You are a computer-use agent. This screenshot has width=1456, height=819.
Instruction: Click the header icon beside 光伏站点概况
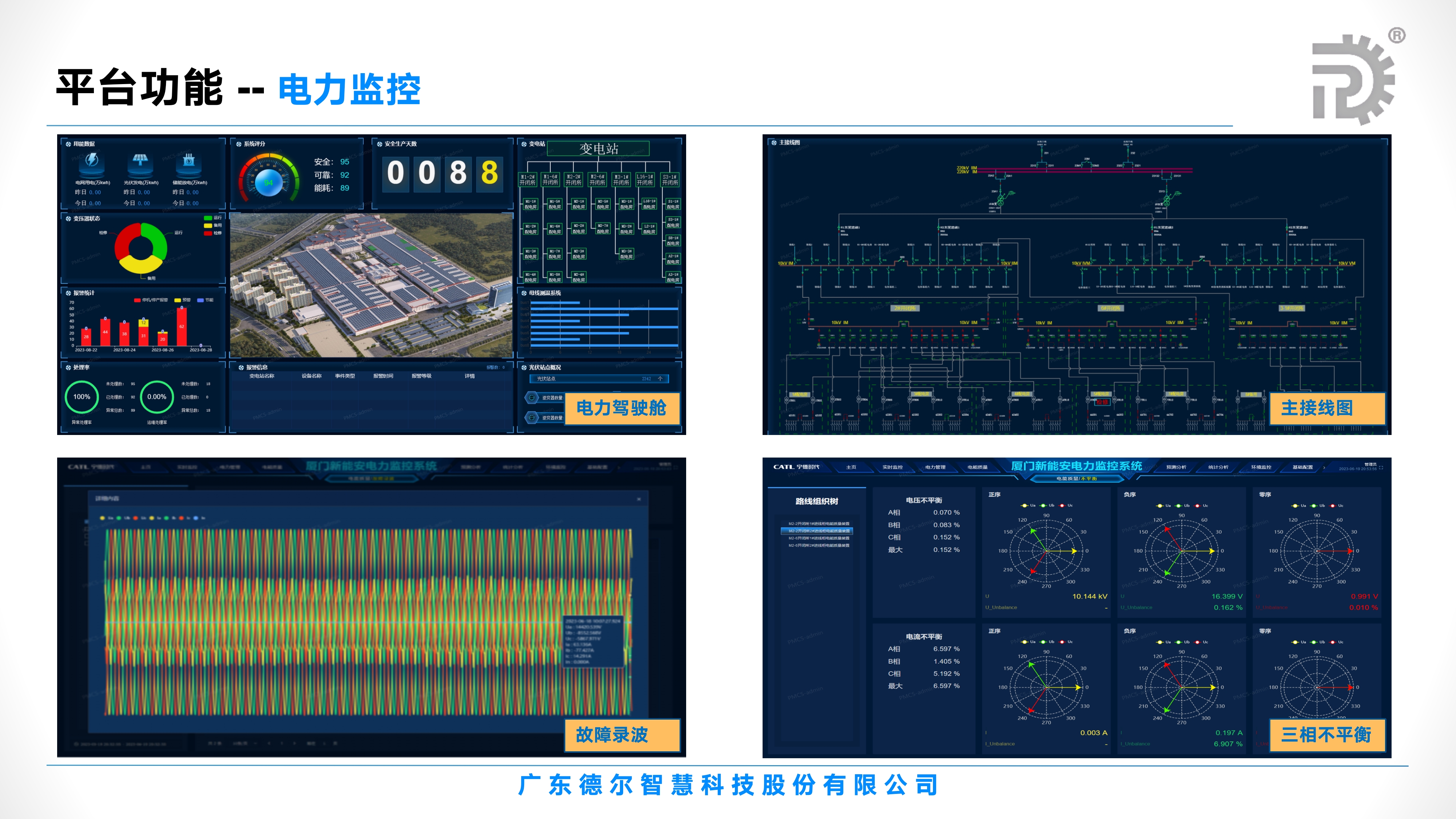click(524, 368)
